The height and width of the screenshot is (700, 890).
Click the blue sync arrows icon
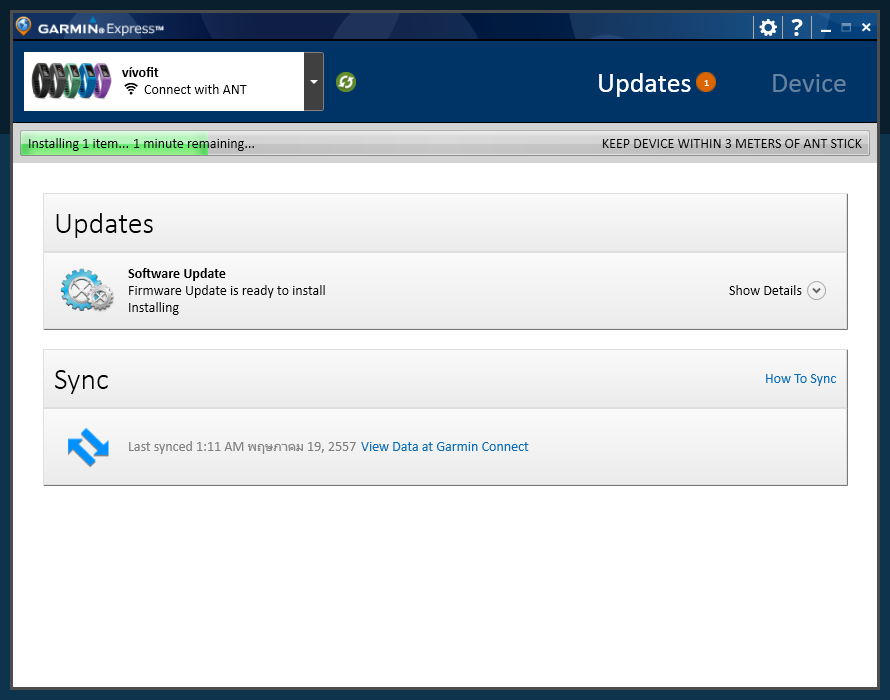point(88,447)
